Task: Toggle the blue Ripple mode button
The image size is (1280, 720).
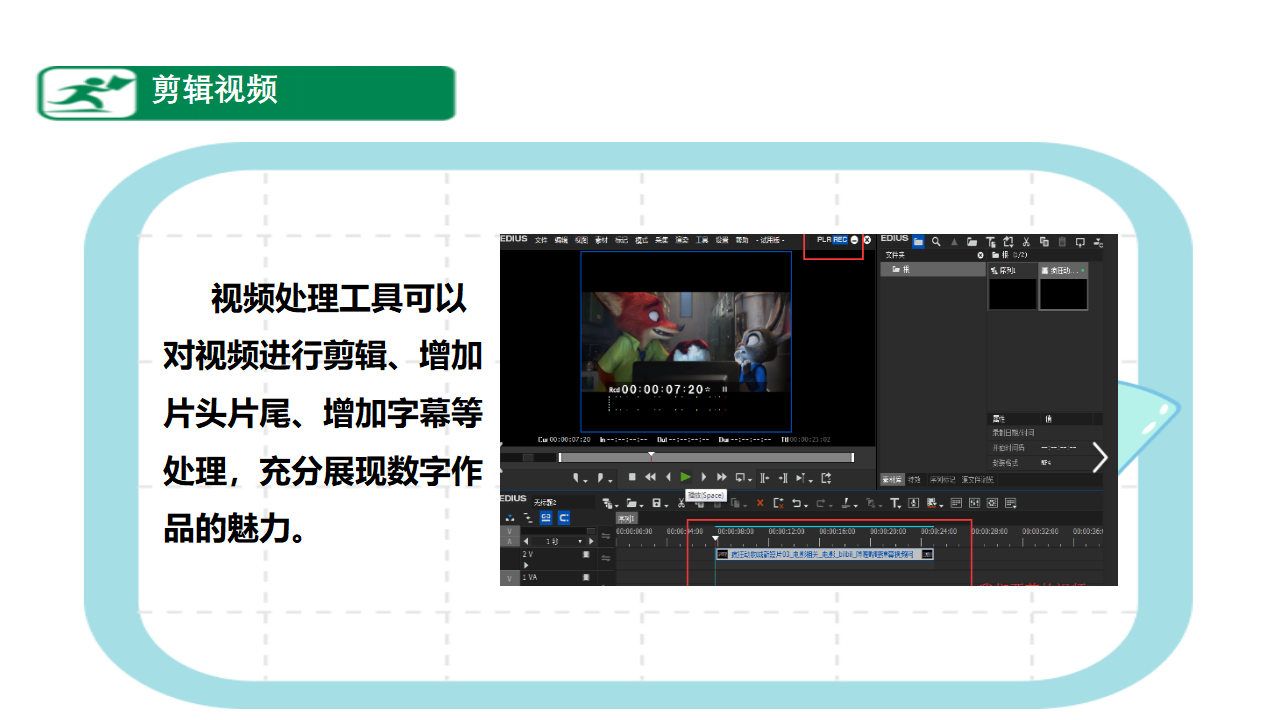Action: (x=546, y=517)
